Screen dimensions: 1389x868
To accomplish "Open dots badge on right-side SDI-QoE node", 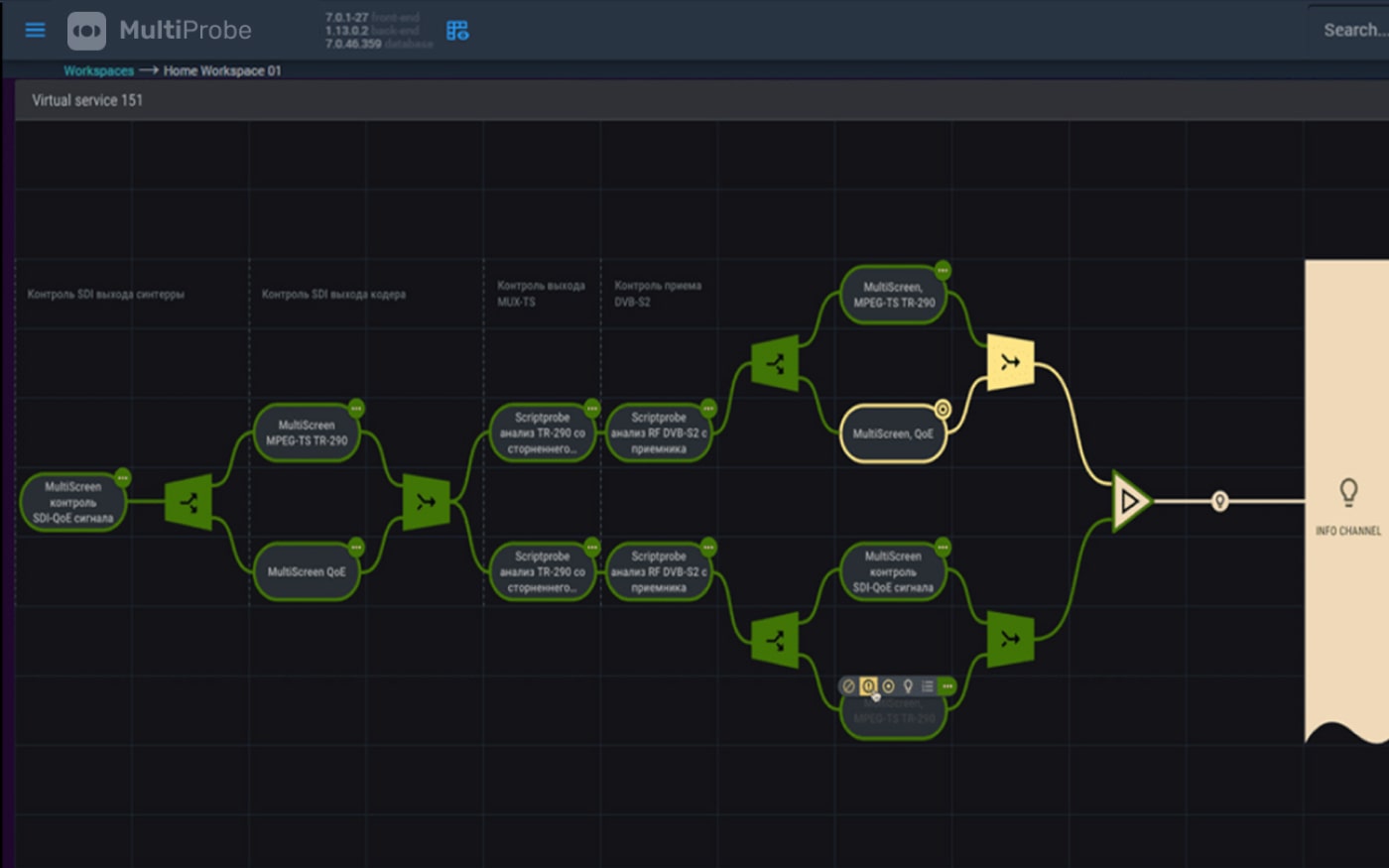I will pos(943,547).
